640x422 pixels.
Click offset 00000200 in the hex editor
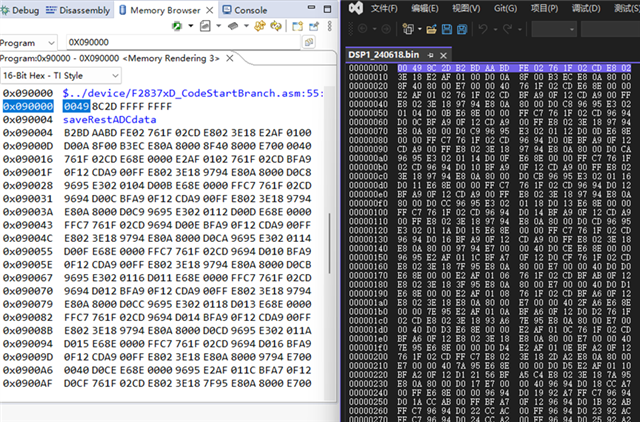(x=368, y=356)
